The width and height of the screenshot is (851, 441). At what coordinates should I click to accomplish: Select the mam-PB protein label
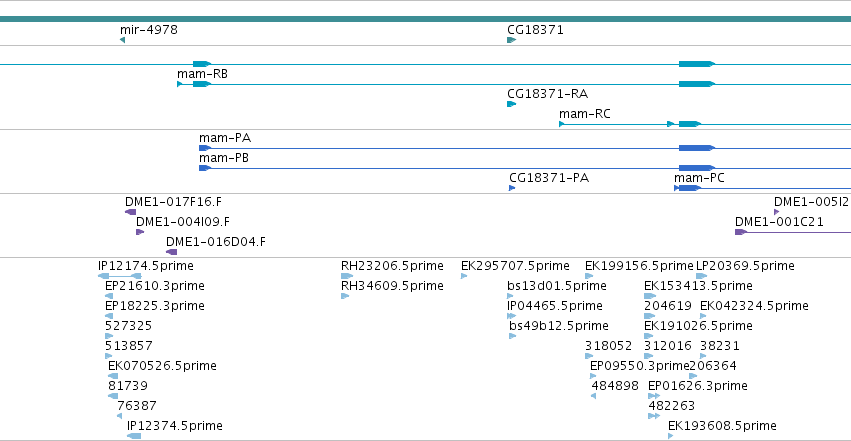click(224, 158)
